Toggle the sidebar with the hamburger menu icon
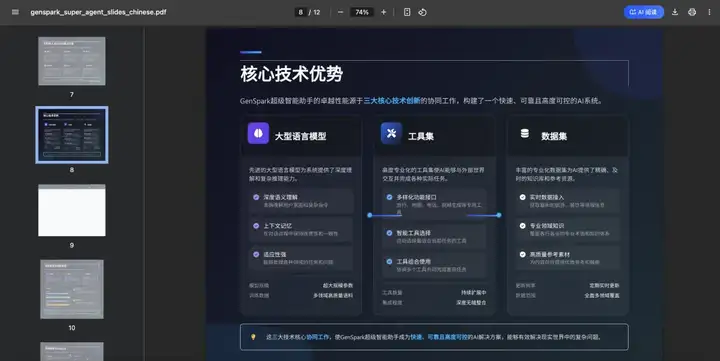This screenshot has width=720, height=361. pos(15,12)
